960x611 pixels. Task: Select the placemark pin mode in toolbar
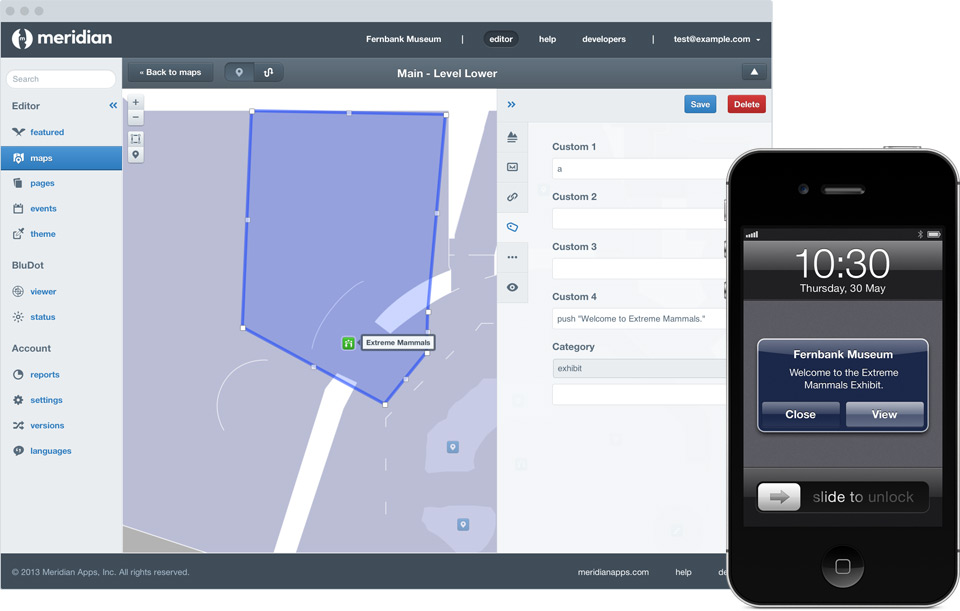click(x=239, y=72)
